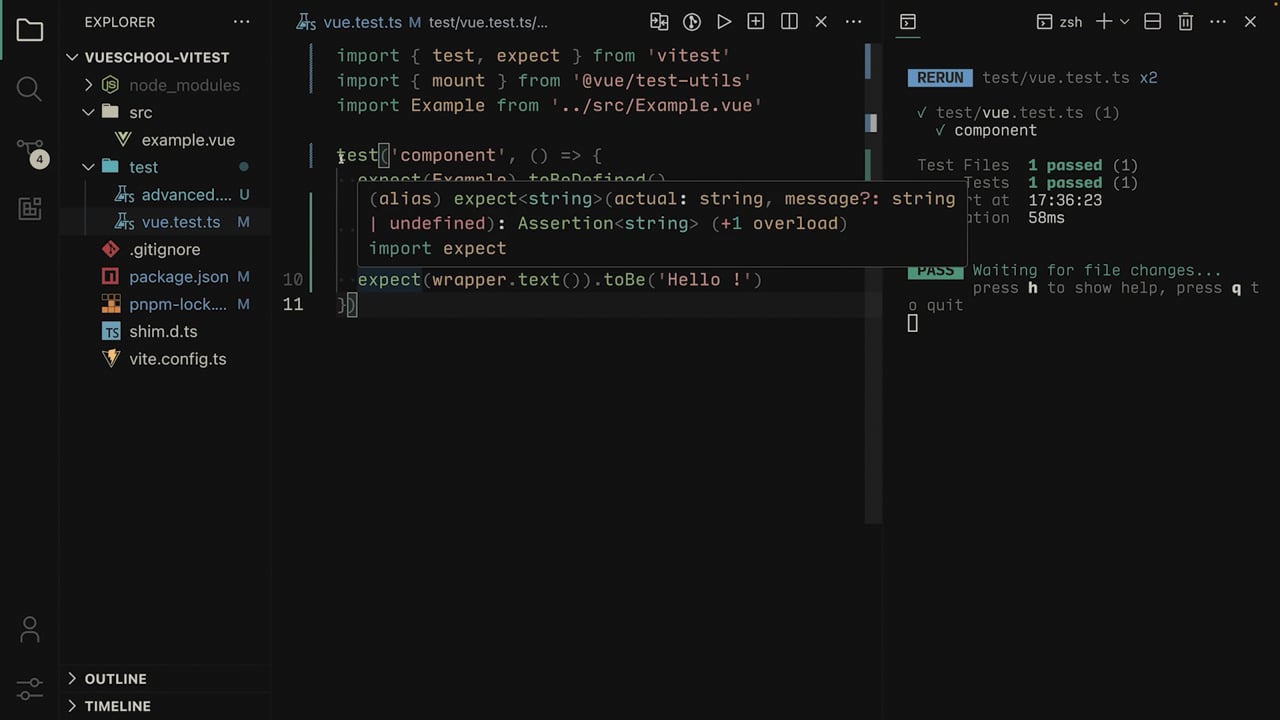Viewport: 1280px width, 720px height.
Task: Click the test/vue.test.ts breadcrumb path
Action: click(x=488, y=22)
